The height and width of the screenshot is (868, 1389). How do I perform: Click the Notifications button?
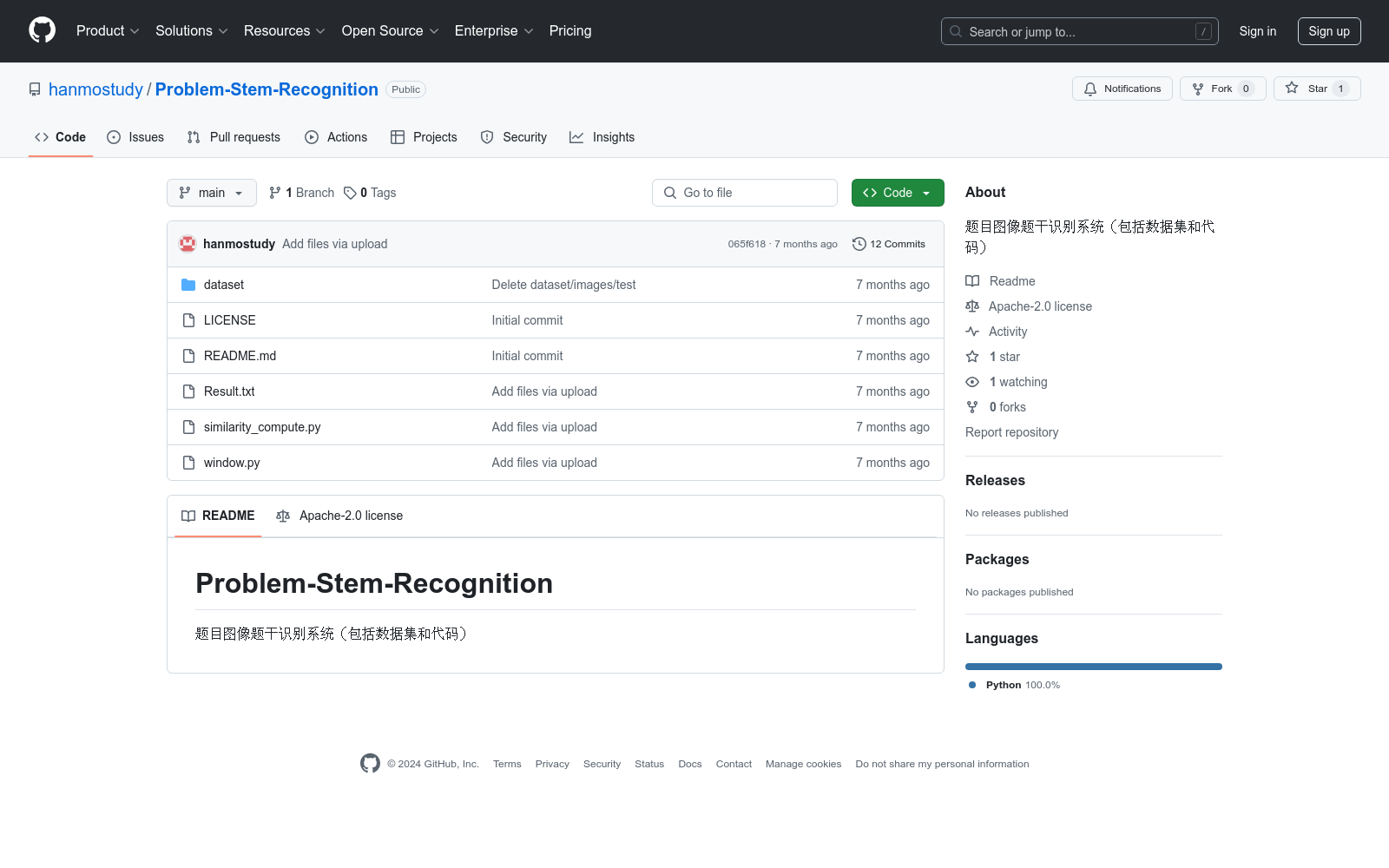1122,89
